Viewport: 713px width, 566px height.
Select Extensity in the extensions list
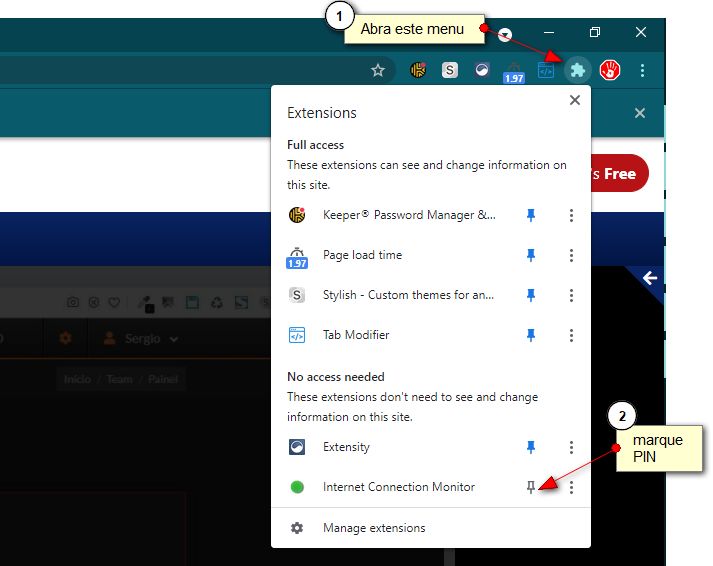pyautogui.click(x=346, y=447)
